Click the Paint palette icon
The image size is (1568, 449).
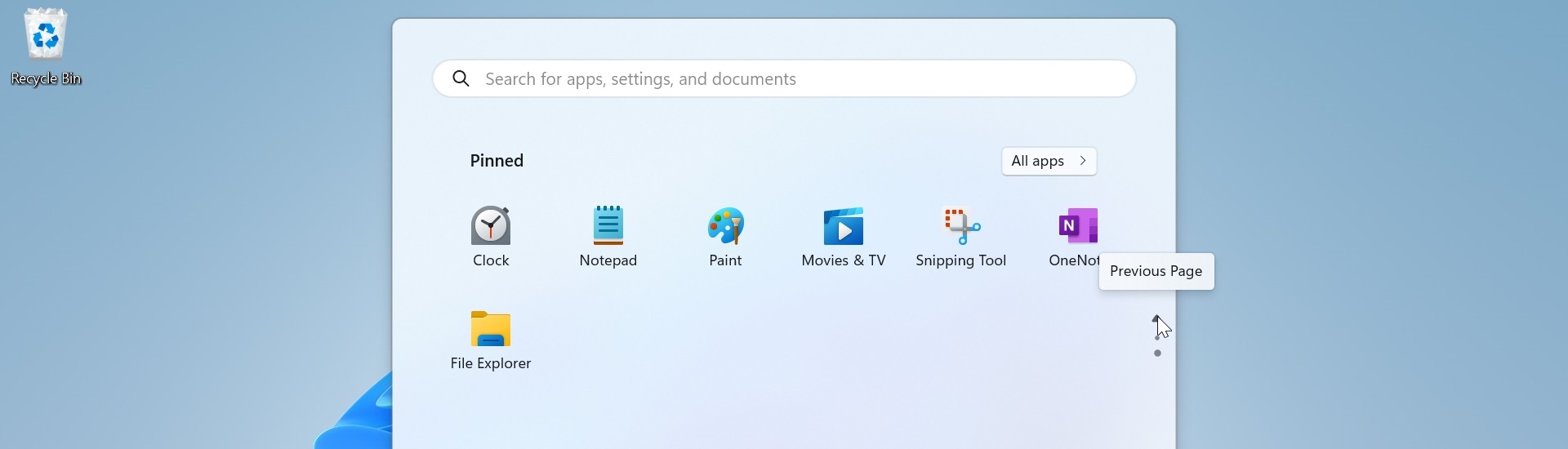(726, 226)
